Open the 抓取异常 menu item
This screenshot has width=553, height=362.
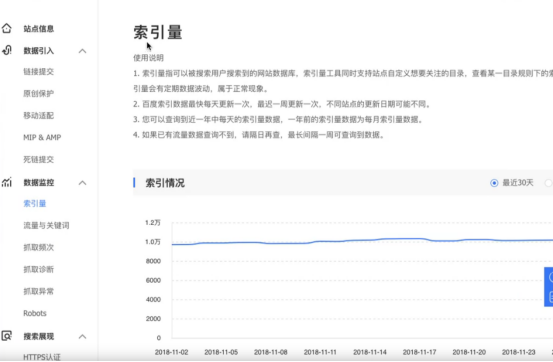click(38, 291)
